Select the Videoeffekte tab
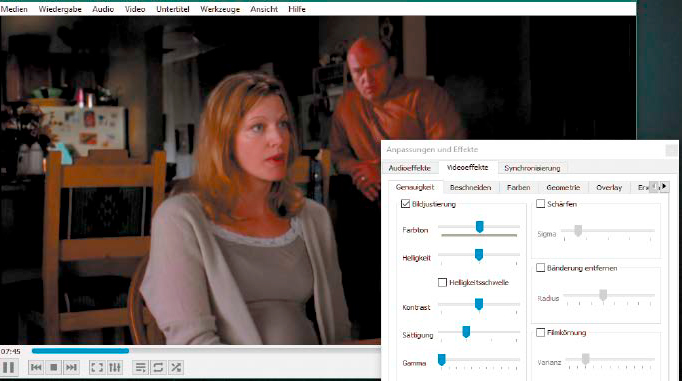This screenshot has height=381, width=682. pos(467,167)
